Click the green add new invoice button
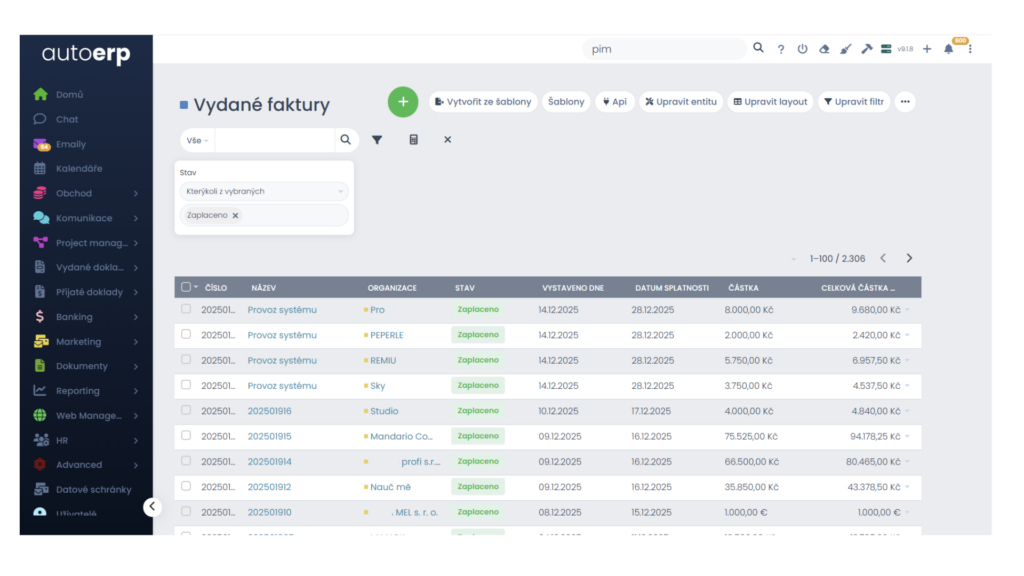The height and width of the screenshot is (576, 1024). [403, 102]
